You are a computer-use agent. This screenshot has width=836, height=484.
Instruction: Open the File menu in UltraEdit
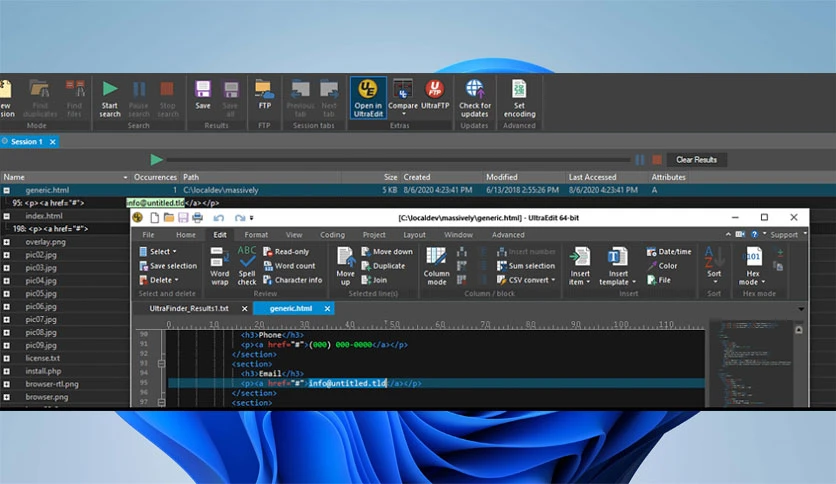[x=148, y=235]
